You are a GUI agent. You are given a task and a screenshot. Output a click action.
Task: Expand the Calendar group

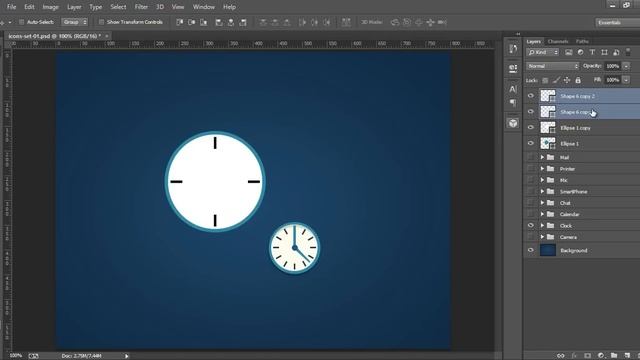pyautogui.click(x=542, y=214)
